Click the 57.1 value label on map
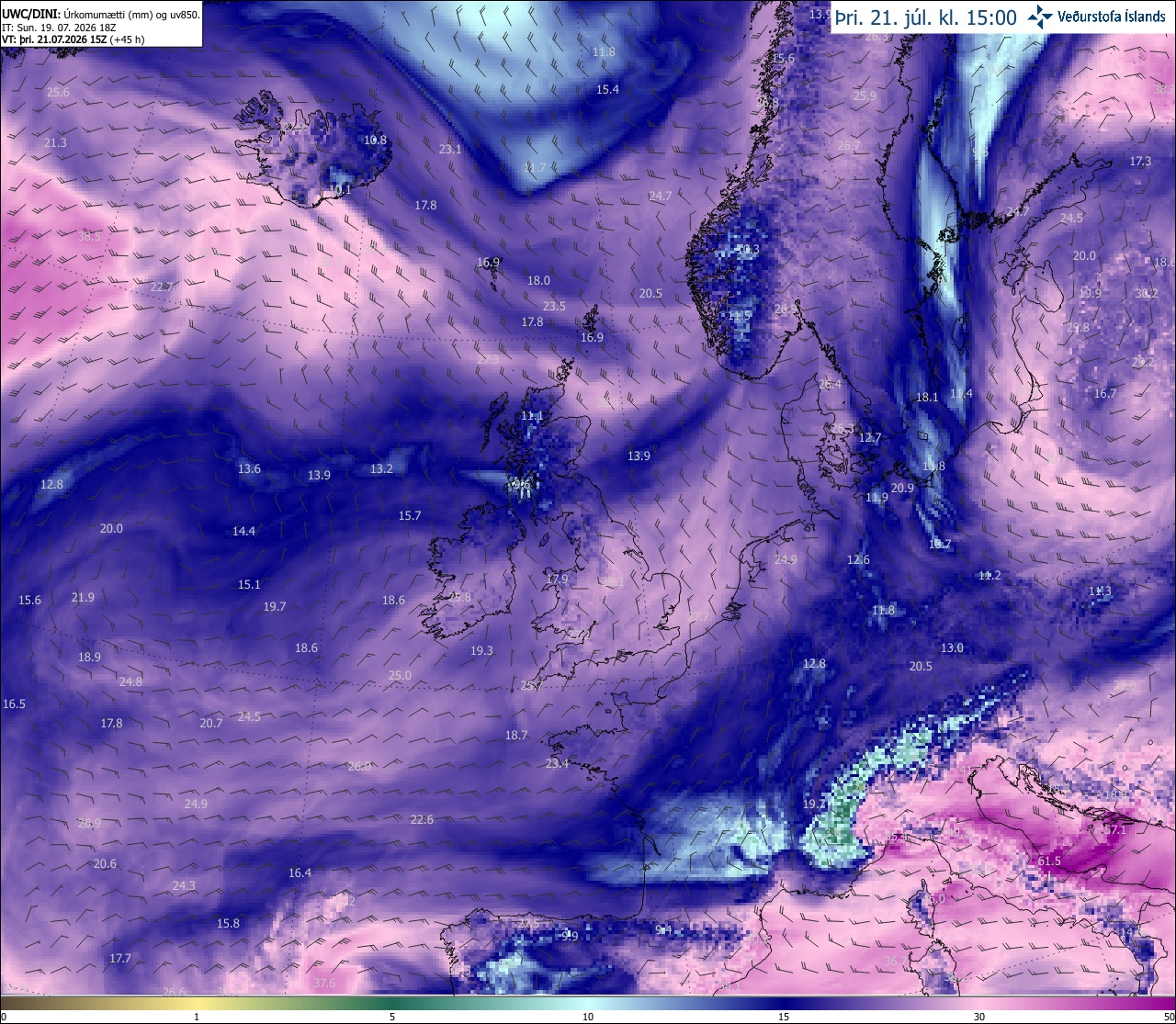The image size is (1176, 1024). point(1114,830)
